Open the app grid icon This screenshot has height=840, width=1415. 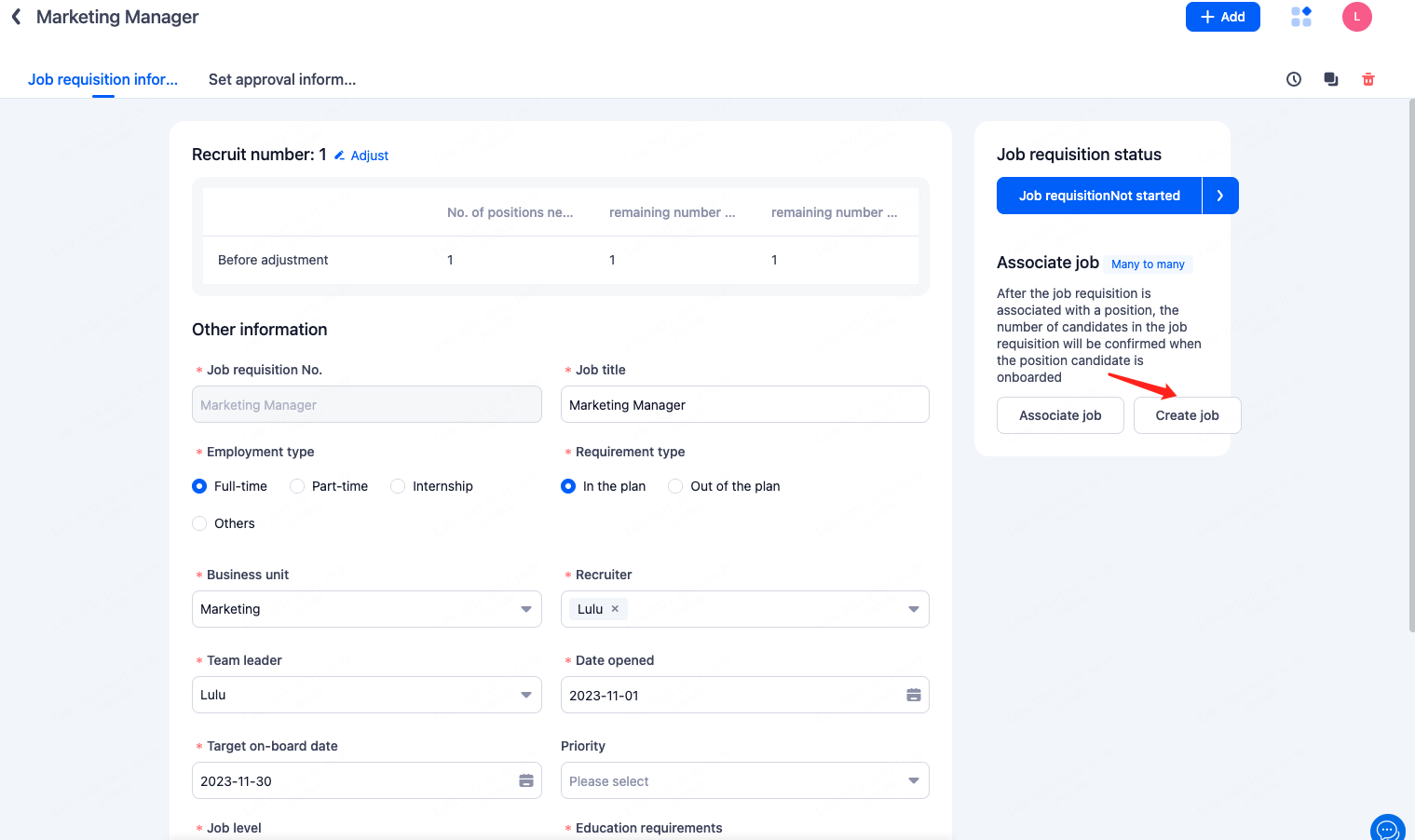pos(1300,17)
